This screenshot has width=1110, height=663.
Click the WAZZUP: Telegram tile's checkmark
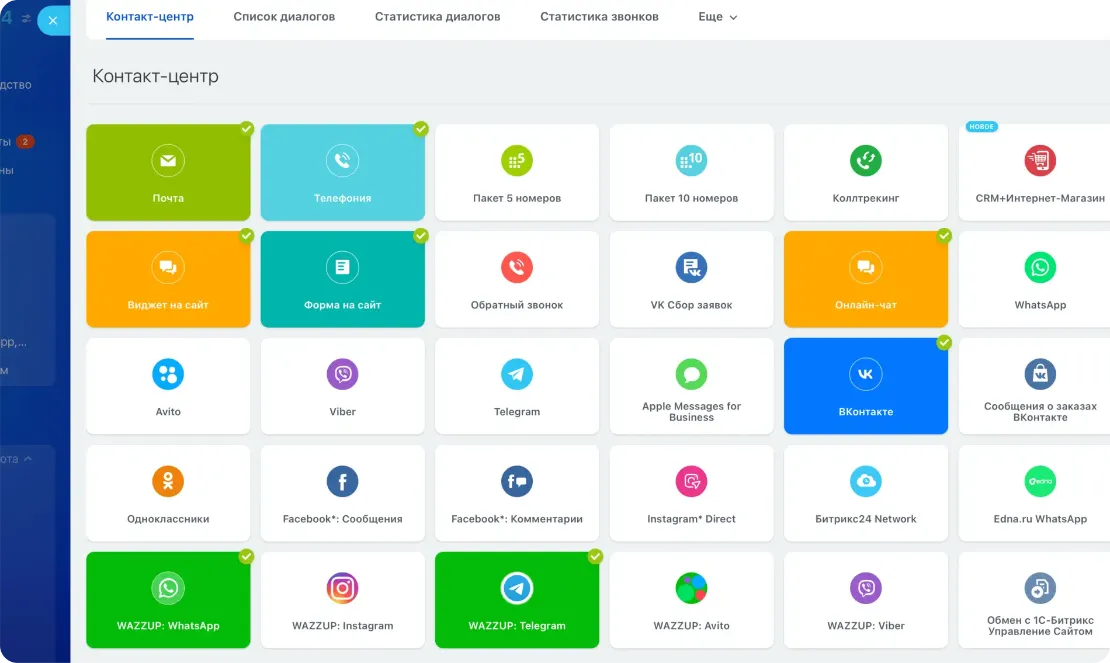[x=595, y=556]
